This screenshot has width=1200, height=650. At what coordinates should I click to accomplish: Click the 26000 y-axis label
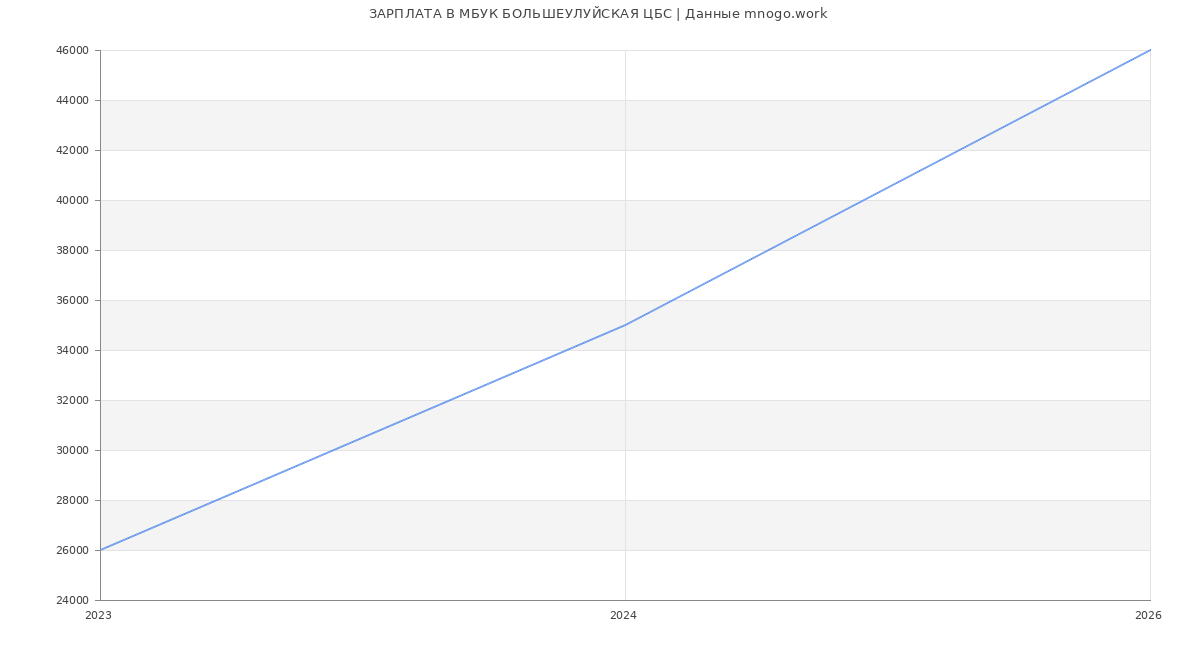click(x=72, y=550)
